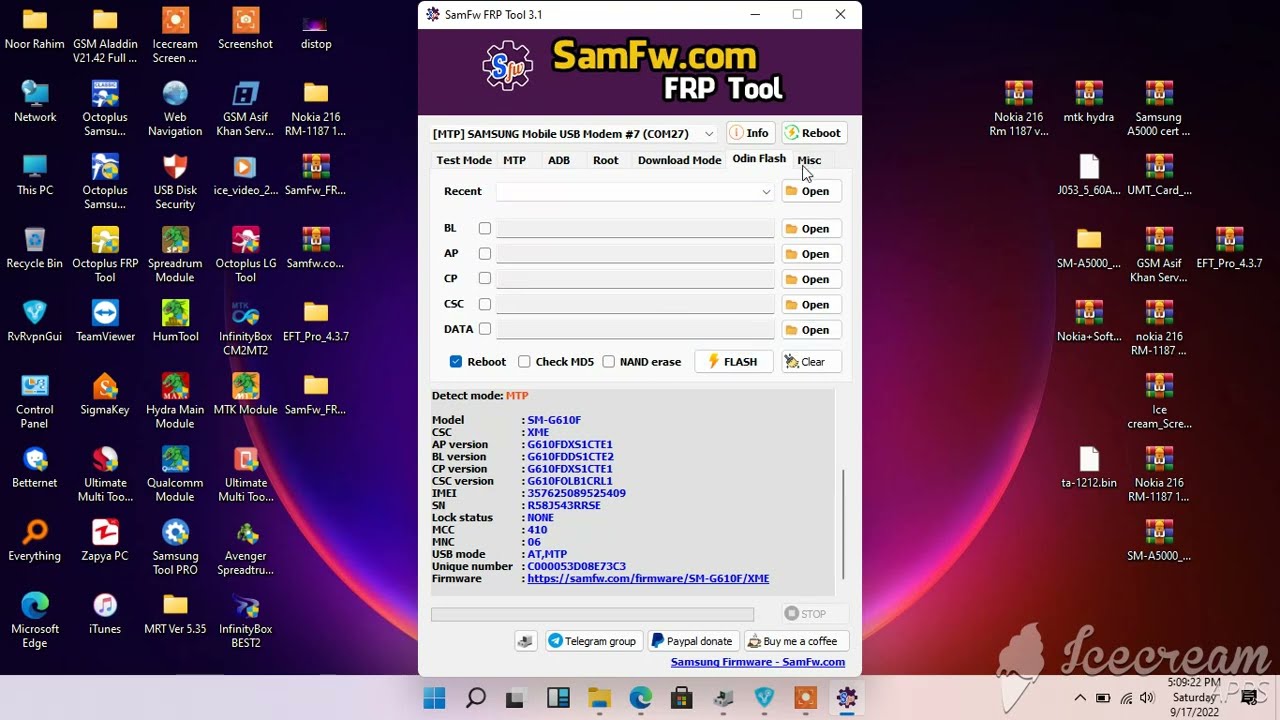
Task: Open the Misc tab
Action: click(809, 160)
